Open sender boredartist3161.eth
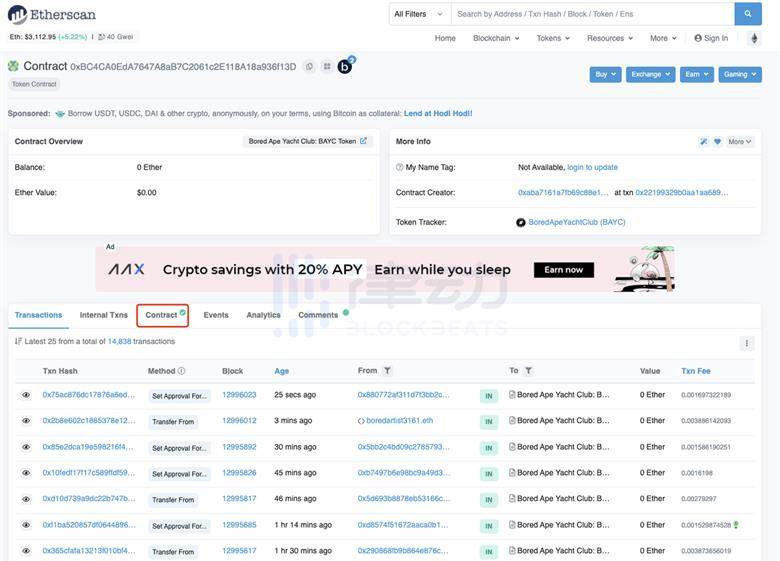 399,421
